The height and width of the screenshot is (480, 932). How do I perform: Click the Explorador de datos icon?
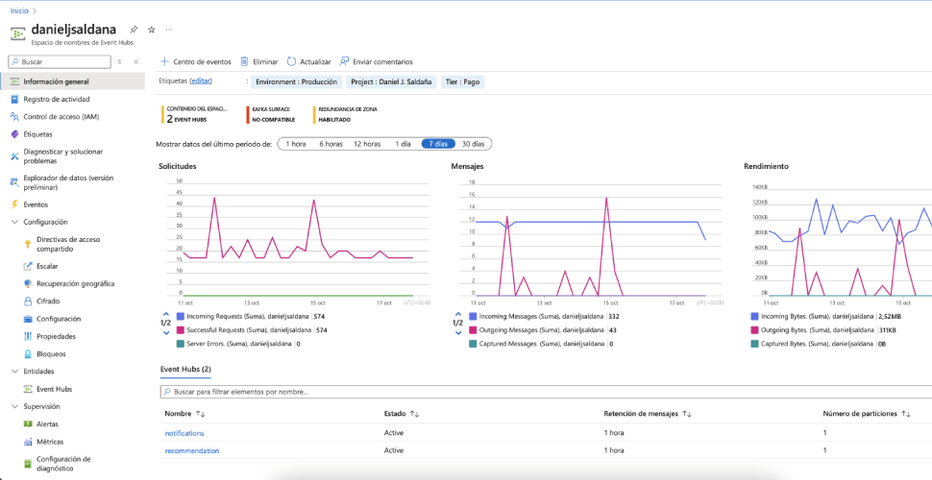(x=15, y=182)
